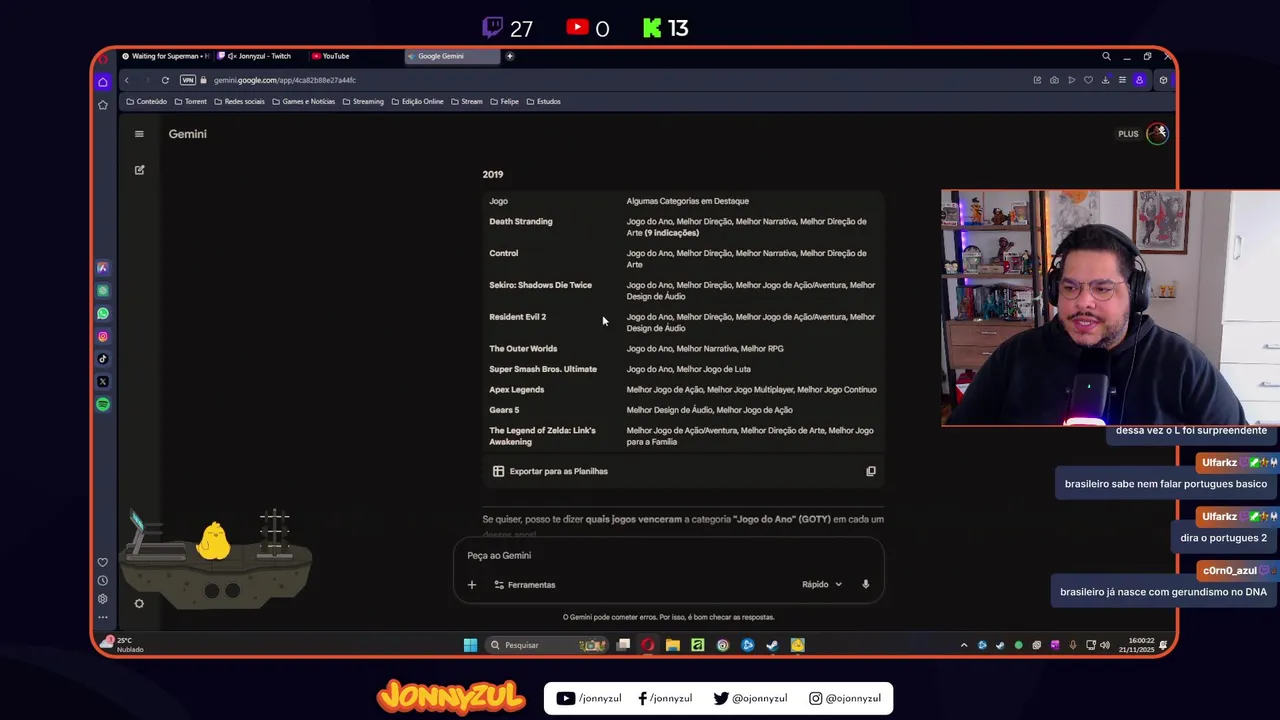Show hidden system tray icons chevron
The width and height of the screenshot is (1280, 720).
pos(964,645)
